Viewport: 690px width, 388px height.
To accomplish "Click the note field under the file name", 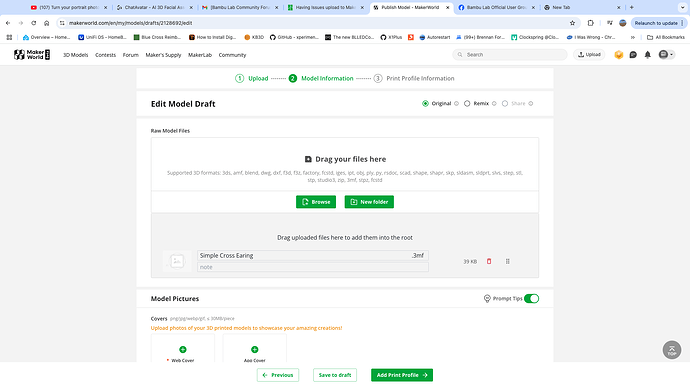I will coord(312,267).
